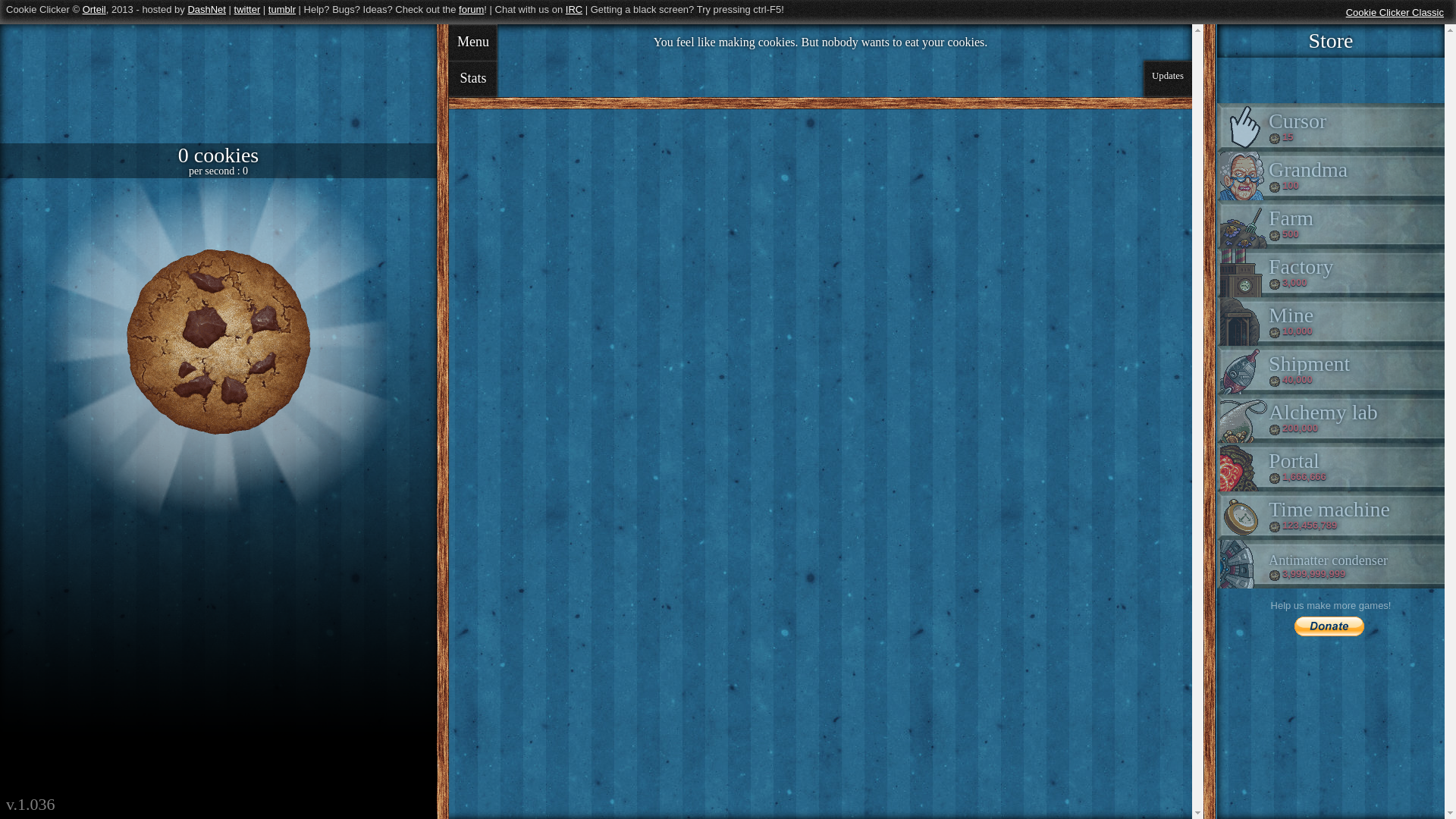Open Cookie Clicker Classic link
The width and height of the screenshot is (1456, 819).
coord(1395,13)
